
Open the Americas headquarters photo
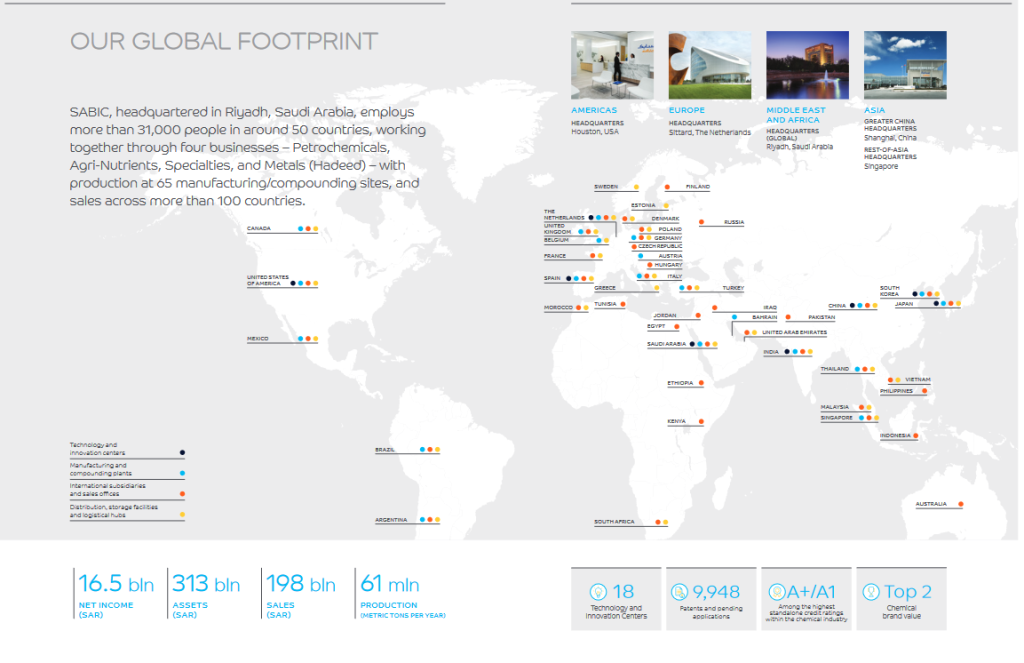[612, 65]
